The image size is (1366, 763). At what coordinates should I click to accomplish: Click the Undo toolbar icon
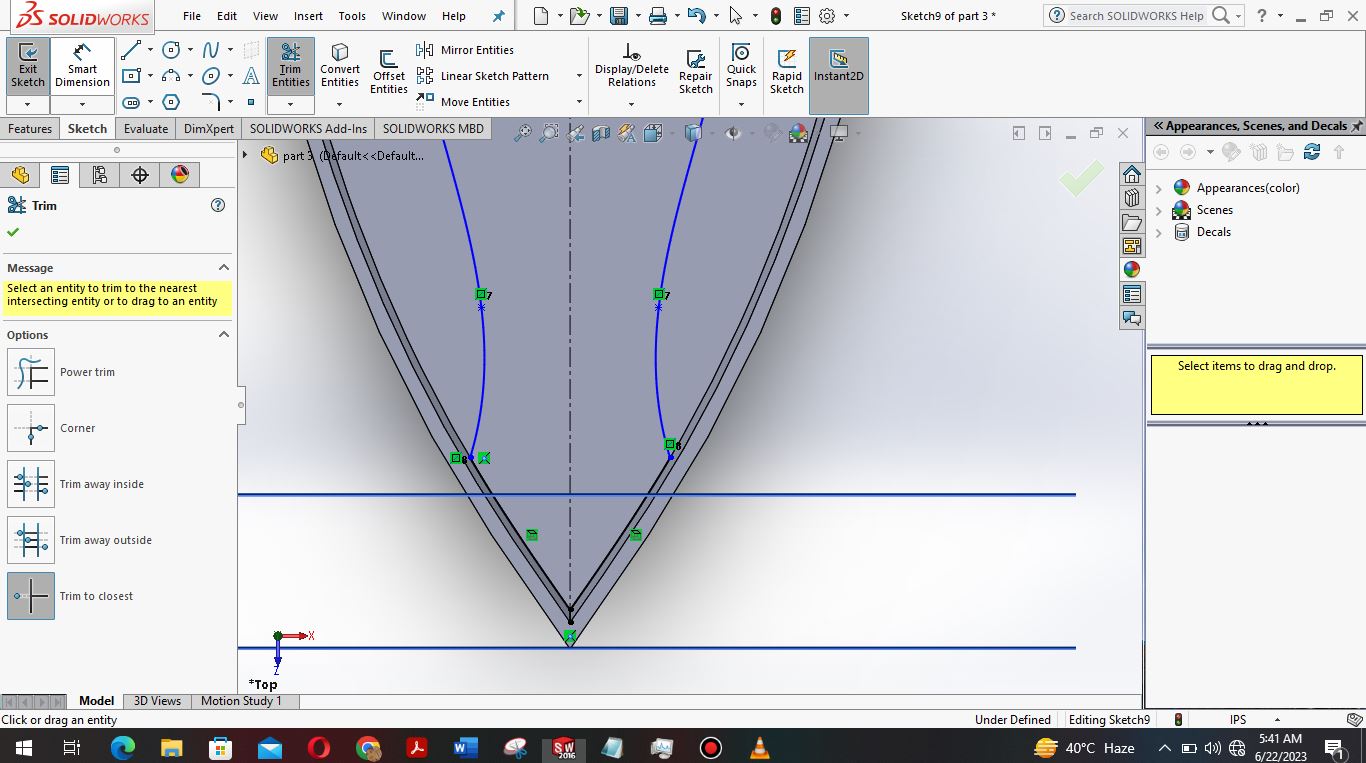(x=697, y=16)
